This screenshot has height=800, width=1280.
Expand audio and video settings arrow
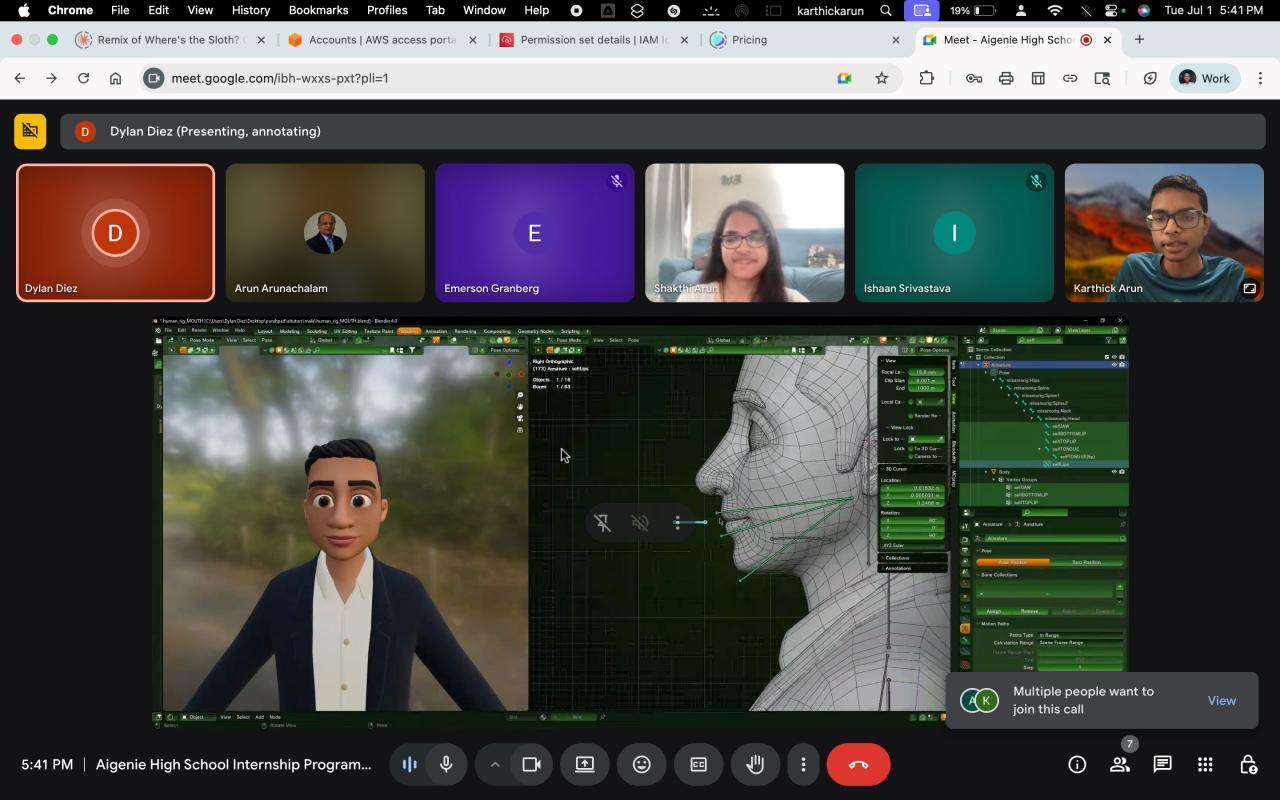(494, 765)
